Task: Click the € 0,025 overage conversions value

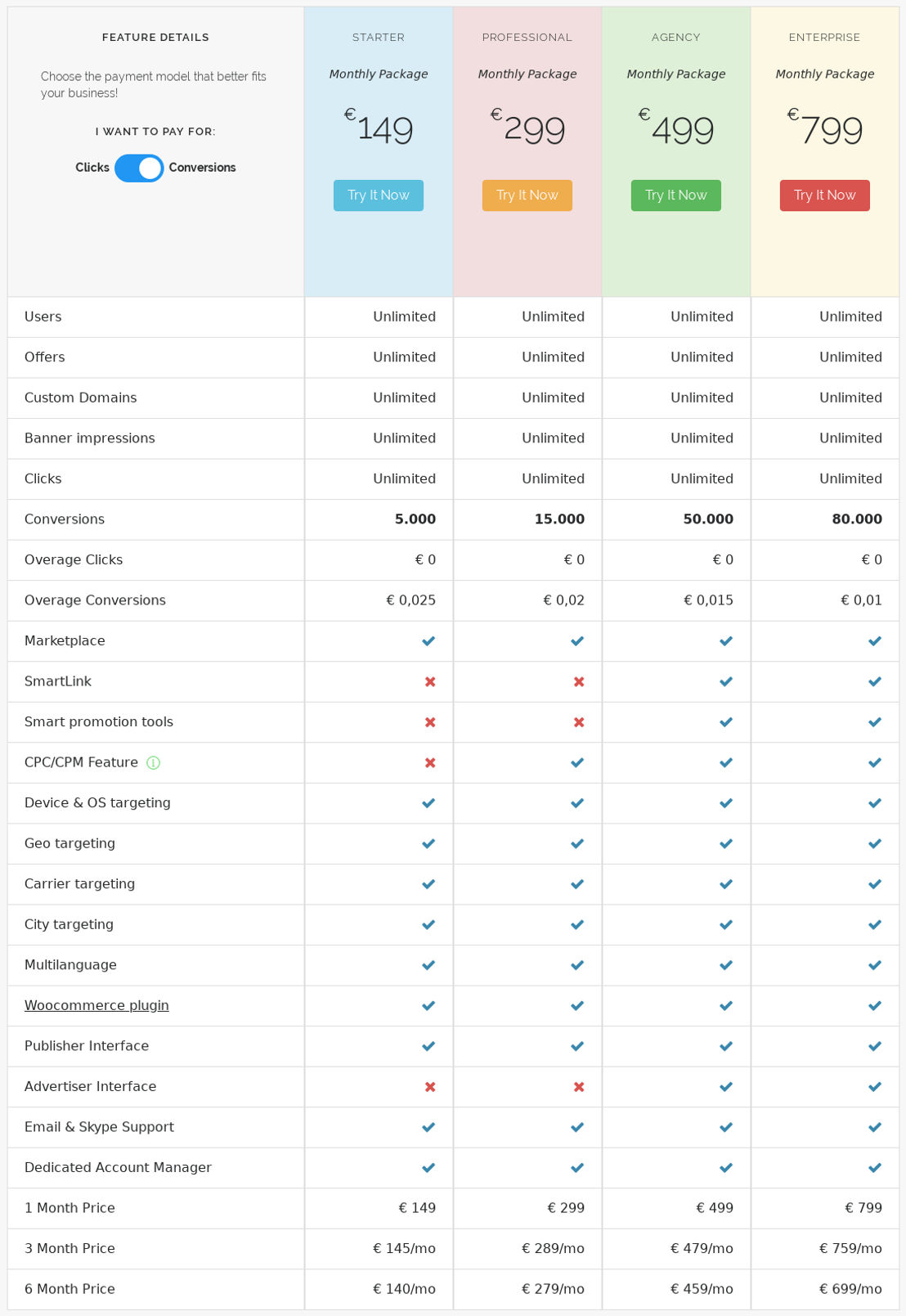Action: point(411,600)
